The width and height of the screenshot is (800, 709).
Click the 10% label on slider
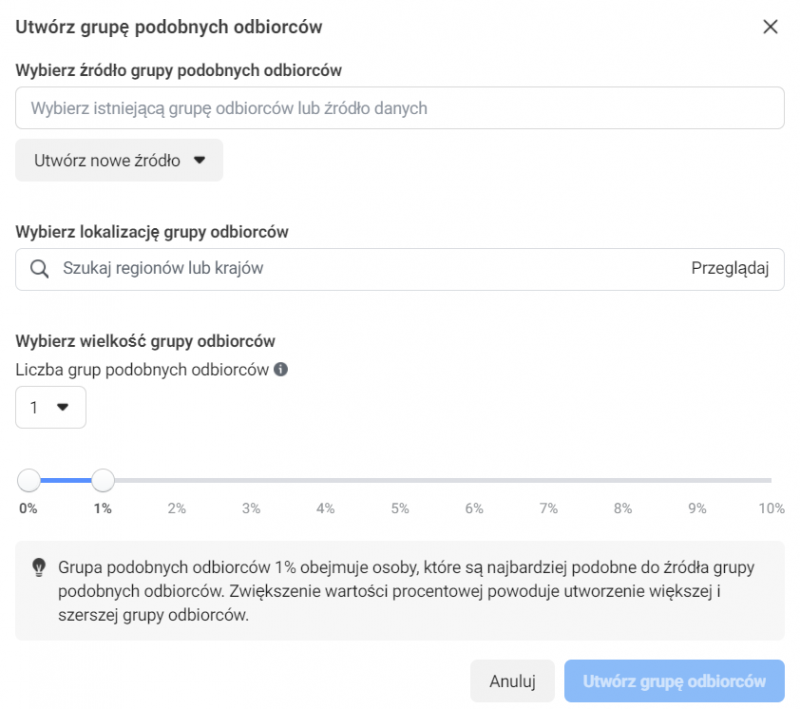[771, 508]
